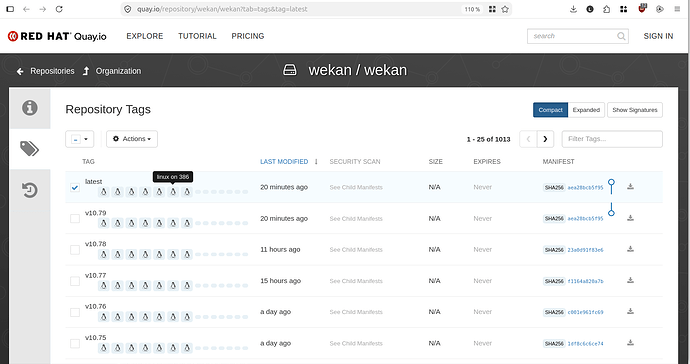Click the SIZE column header
Screen dimensions: 690x364
tap(436, 162)
